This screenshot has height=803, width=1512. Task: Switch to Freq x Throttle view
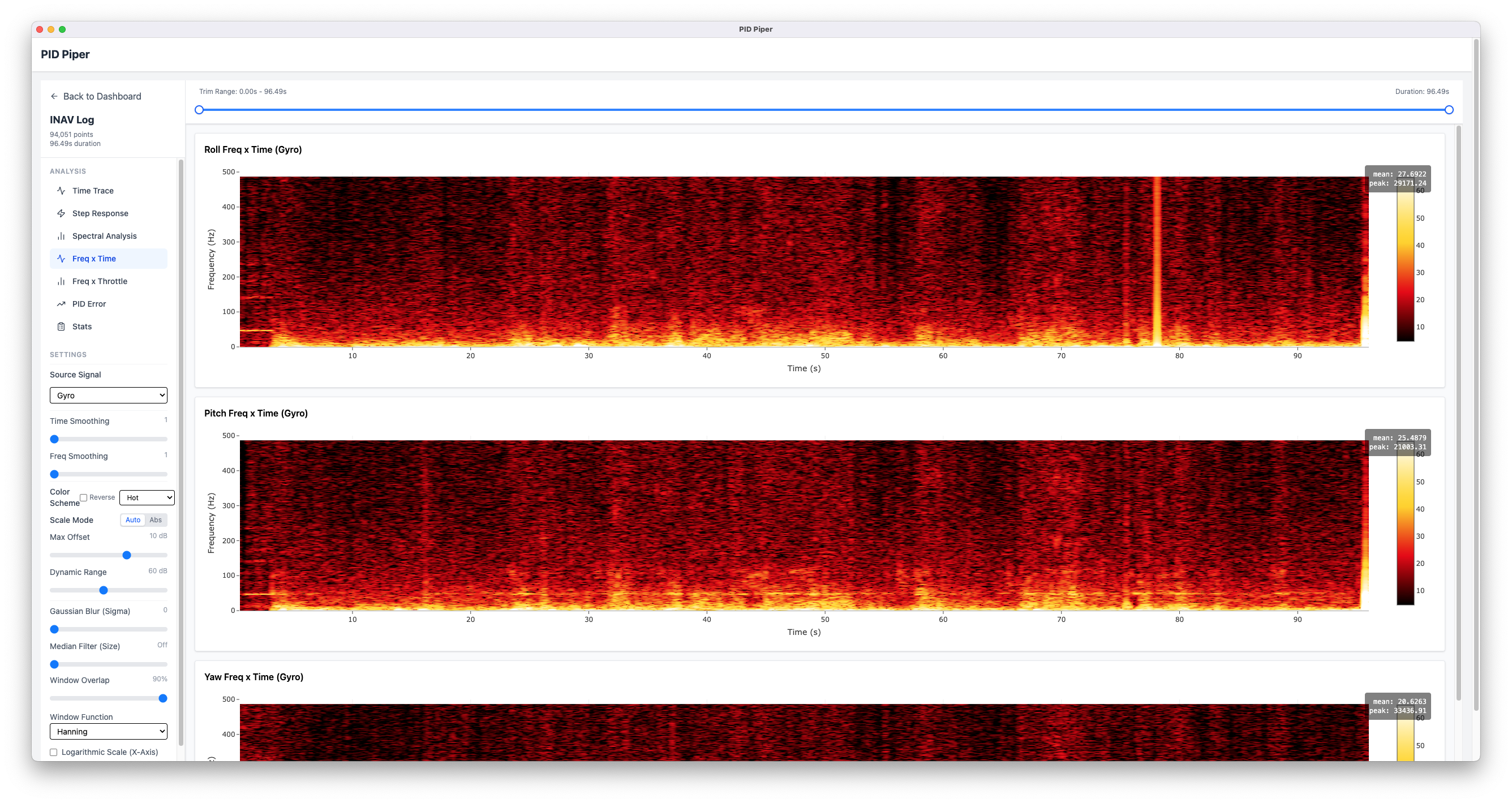tap(109, 281)
